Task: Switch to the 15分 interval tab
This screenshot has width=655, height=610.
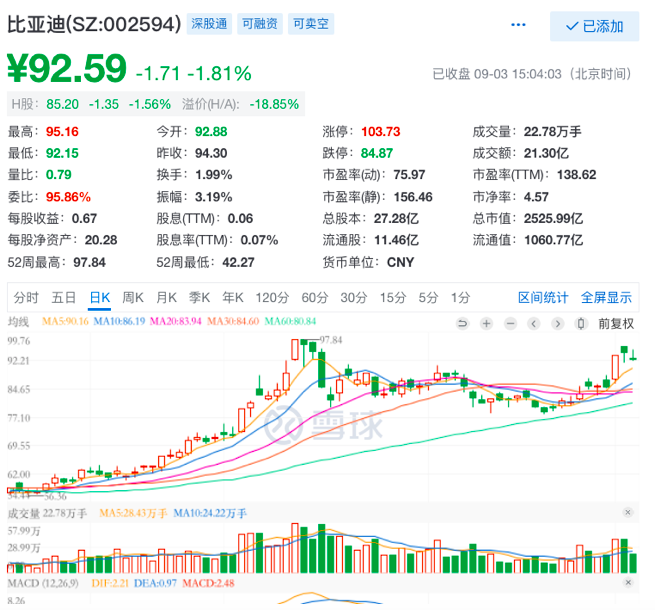Action: (393, 298)
